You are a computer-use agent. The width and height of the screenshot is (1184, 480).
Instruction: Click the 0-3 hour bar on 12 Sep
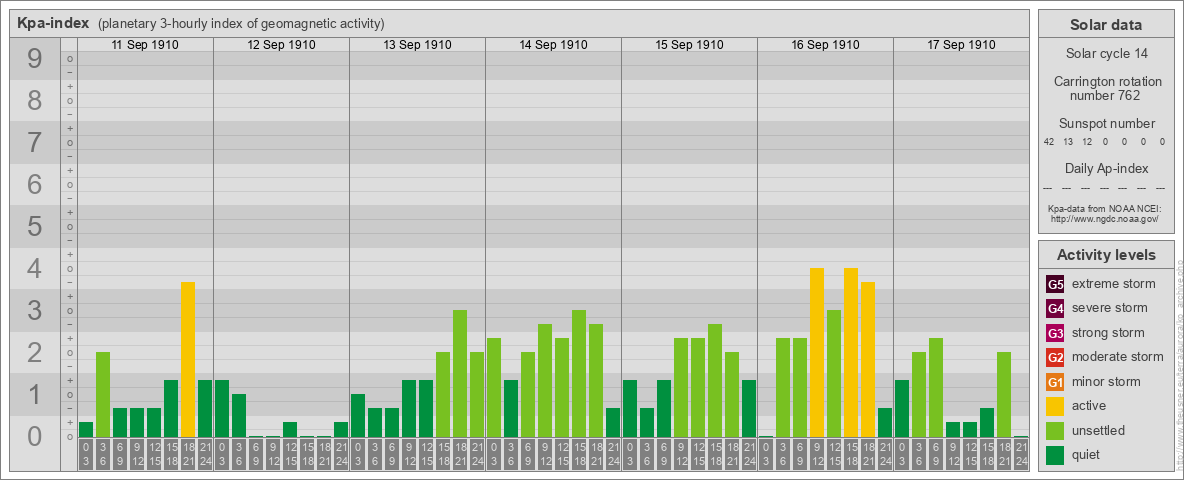(222, 408)
